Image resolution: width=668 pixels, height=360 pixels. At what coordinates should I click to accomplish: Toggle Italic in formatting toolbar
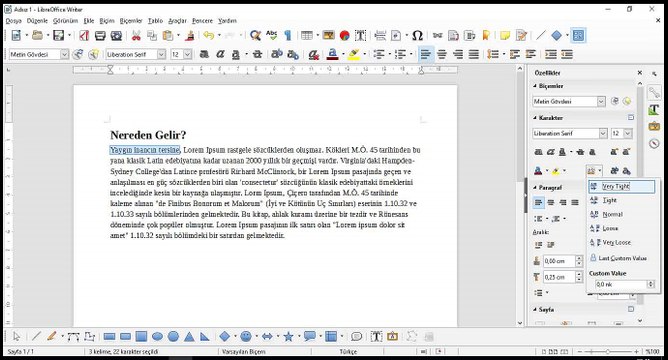[220, 55]
